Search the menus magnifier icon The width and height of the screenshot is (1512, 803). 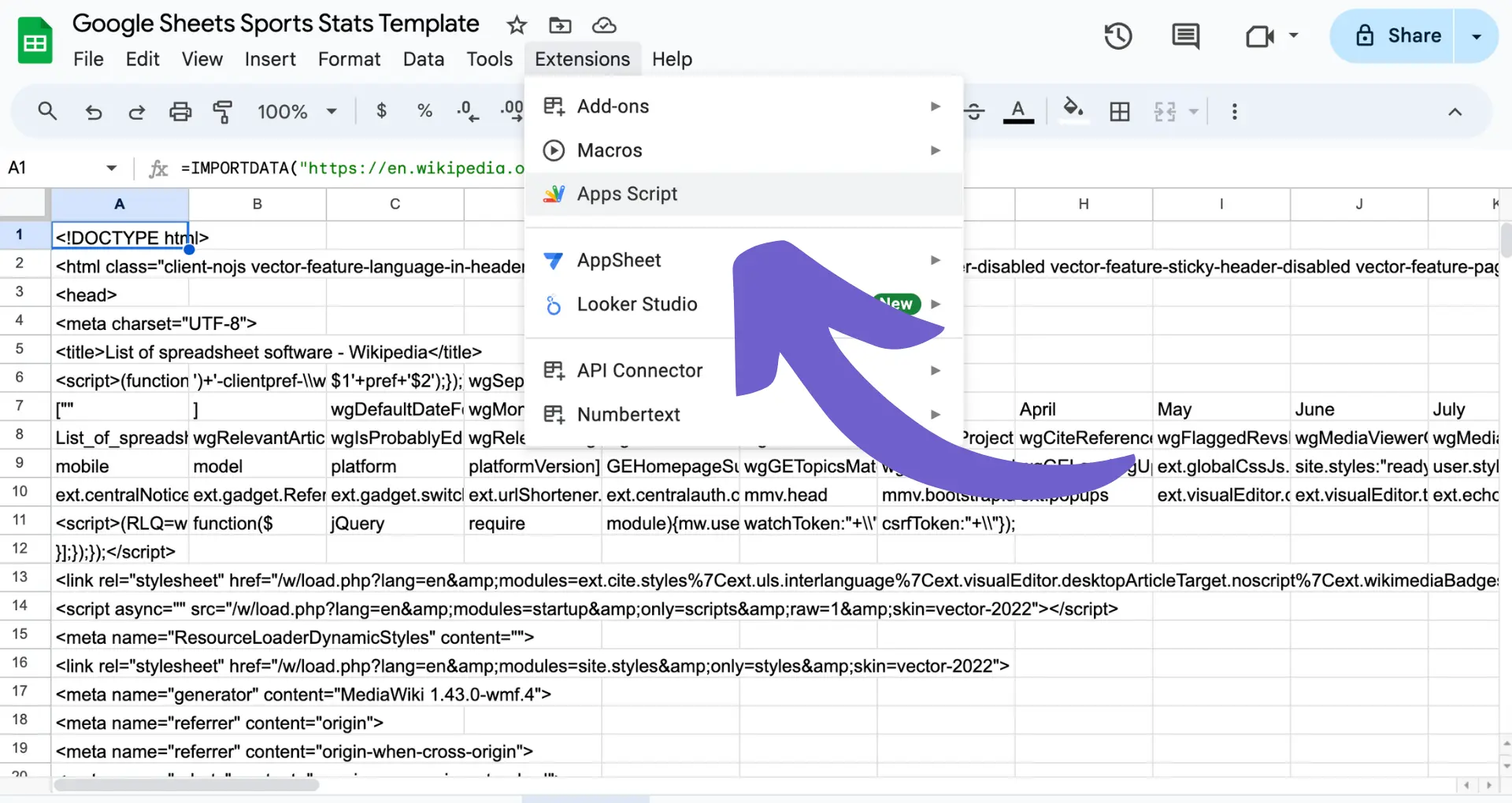[47, 111]
